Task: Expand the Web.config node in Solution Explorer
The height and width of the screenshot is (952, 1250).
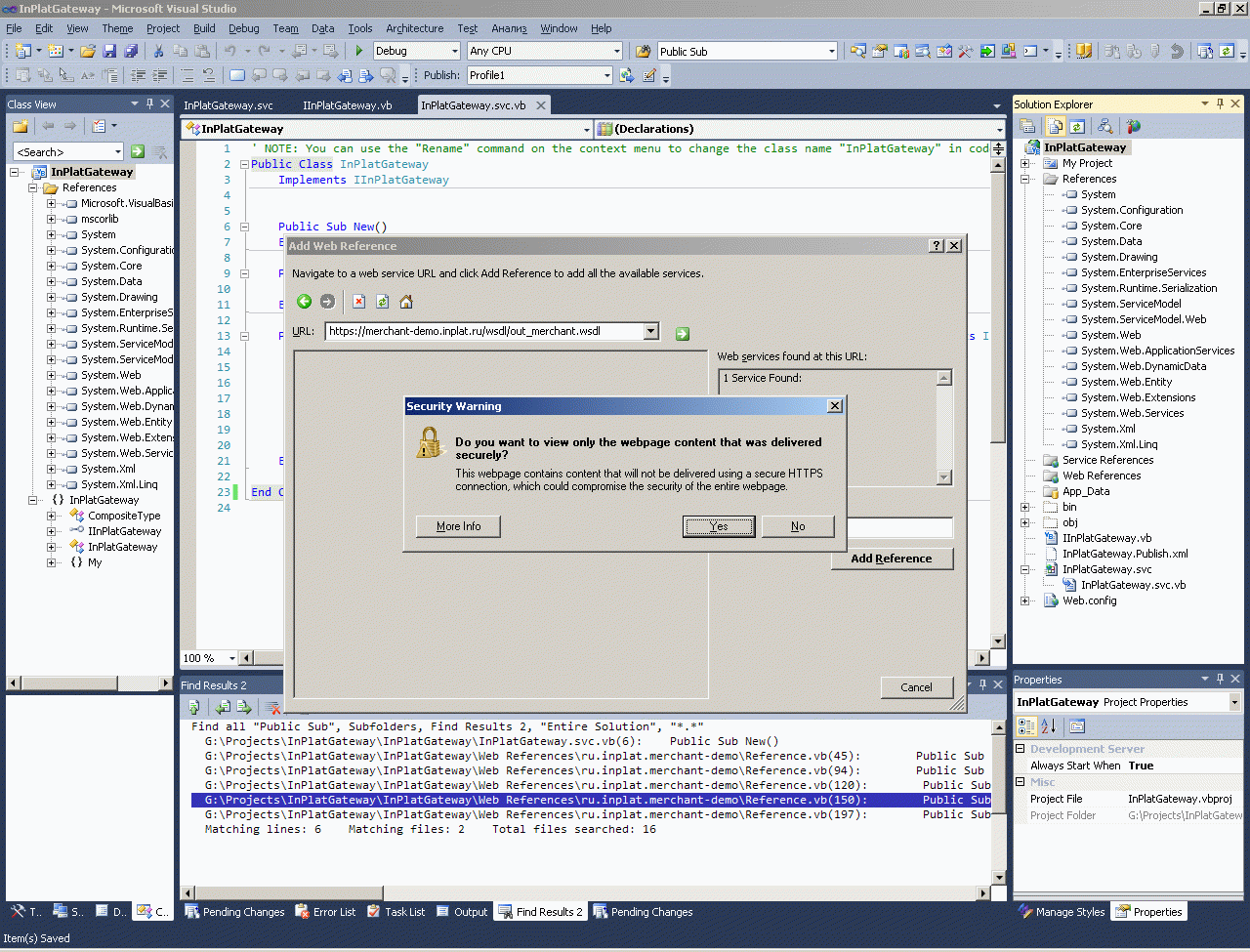Action: pos(1024,600)
